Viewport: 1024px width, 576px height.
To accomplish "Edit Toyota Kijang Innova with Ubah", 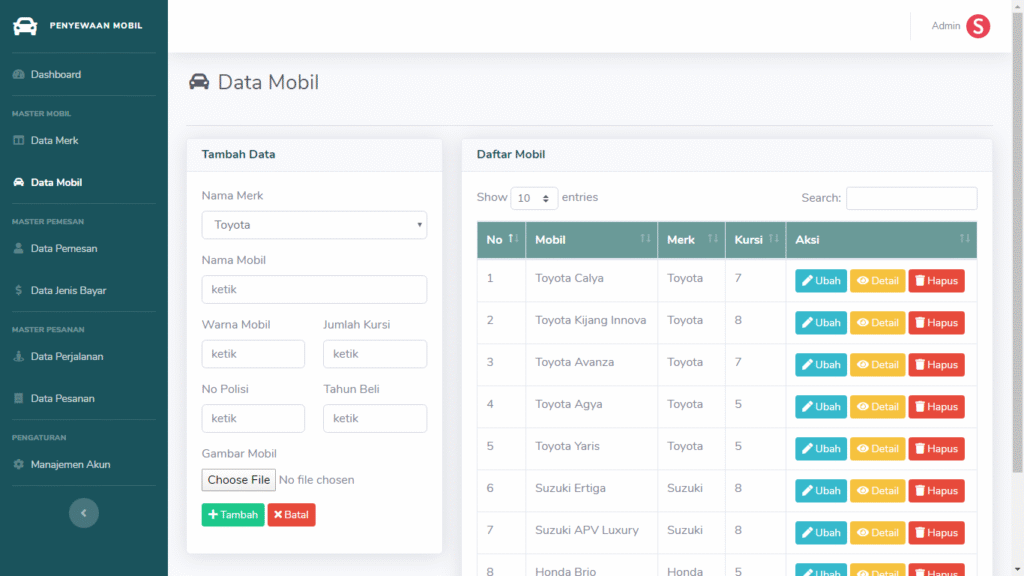I will coord(821,323).
